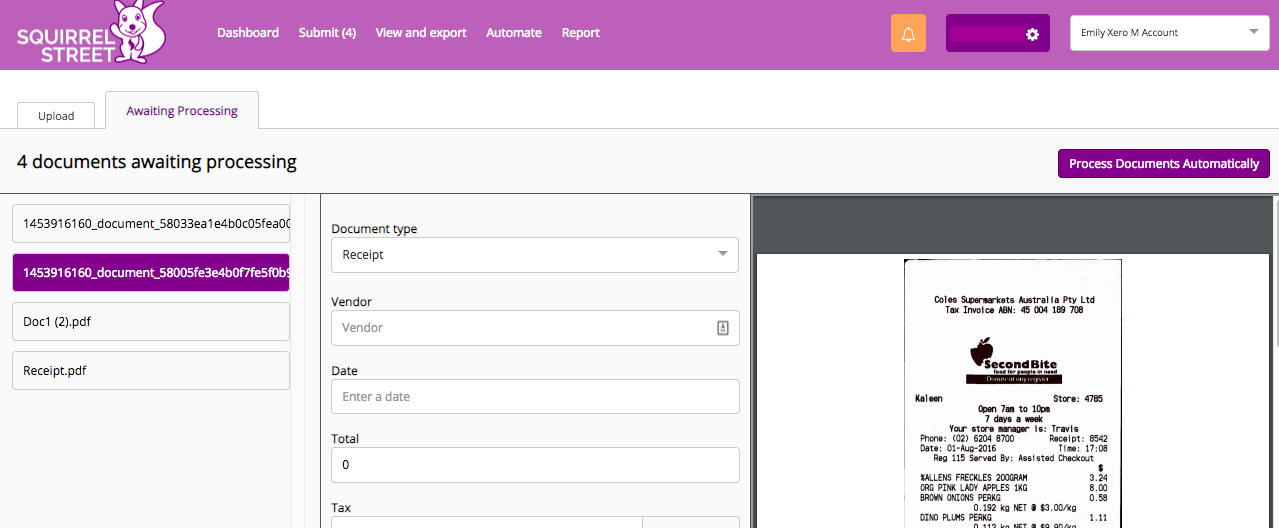Select Receipt.pdf in the list
Image resolution: width=1279 pixels, height=528 pixels.
click(x=151, y=370)
